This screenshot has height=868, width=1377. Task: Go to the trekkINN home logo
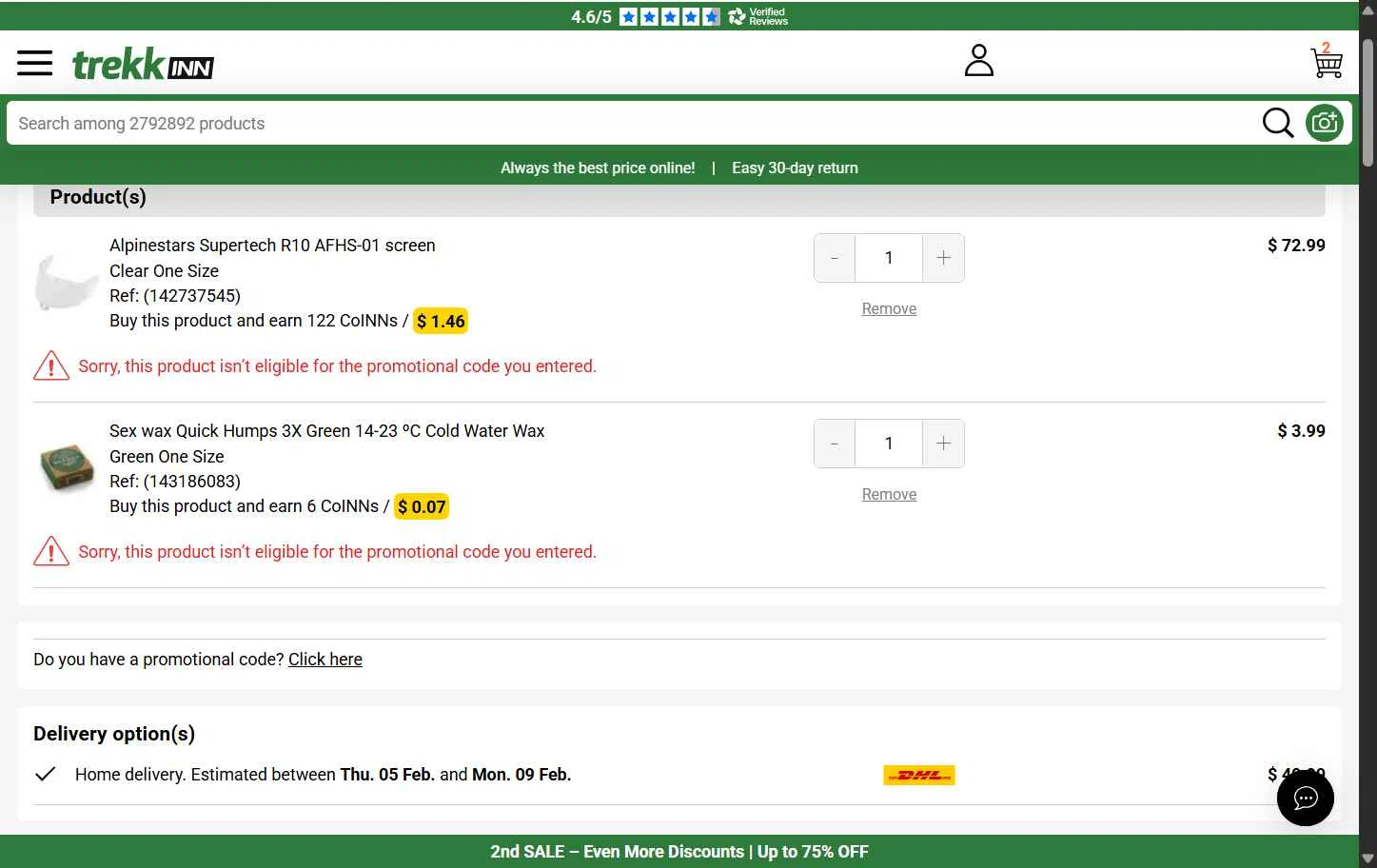point(144,65)
